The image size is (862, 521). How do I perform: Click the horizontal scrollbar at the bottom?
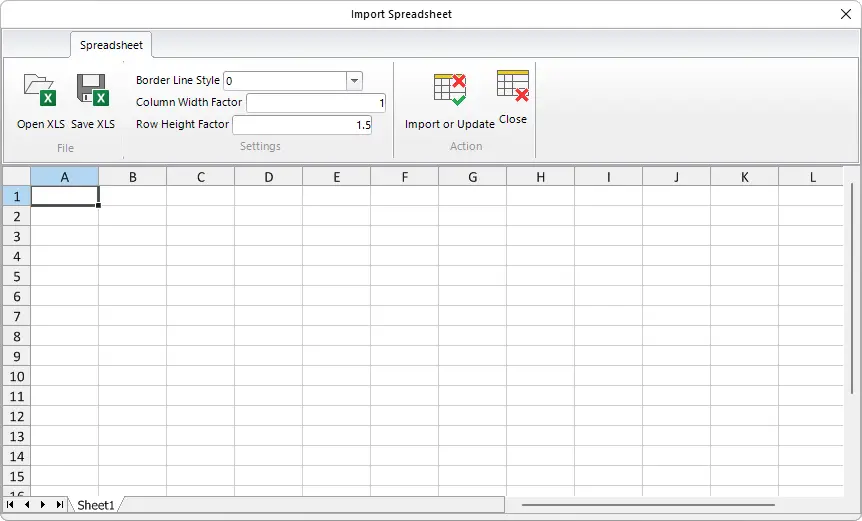pyautogui.click(x=648, y=505)
